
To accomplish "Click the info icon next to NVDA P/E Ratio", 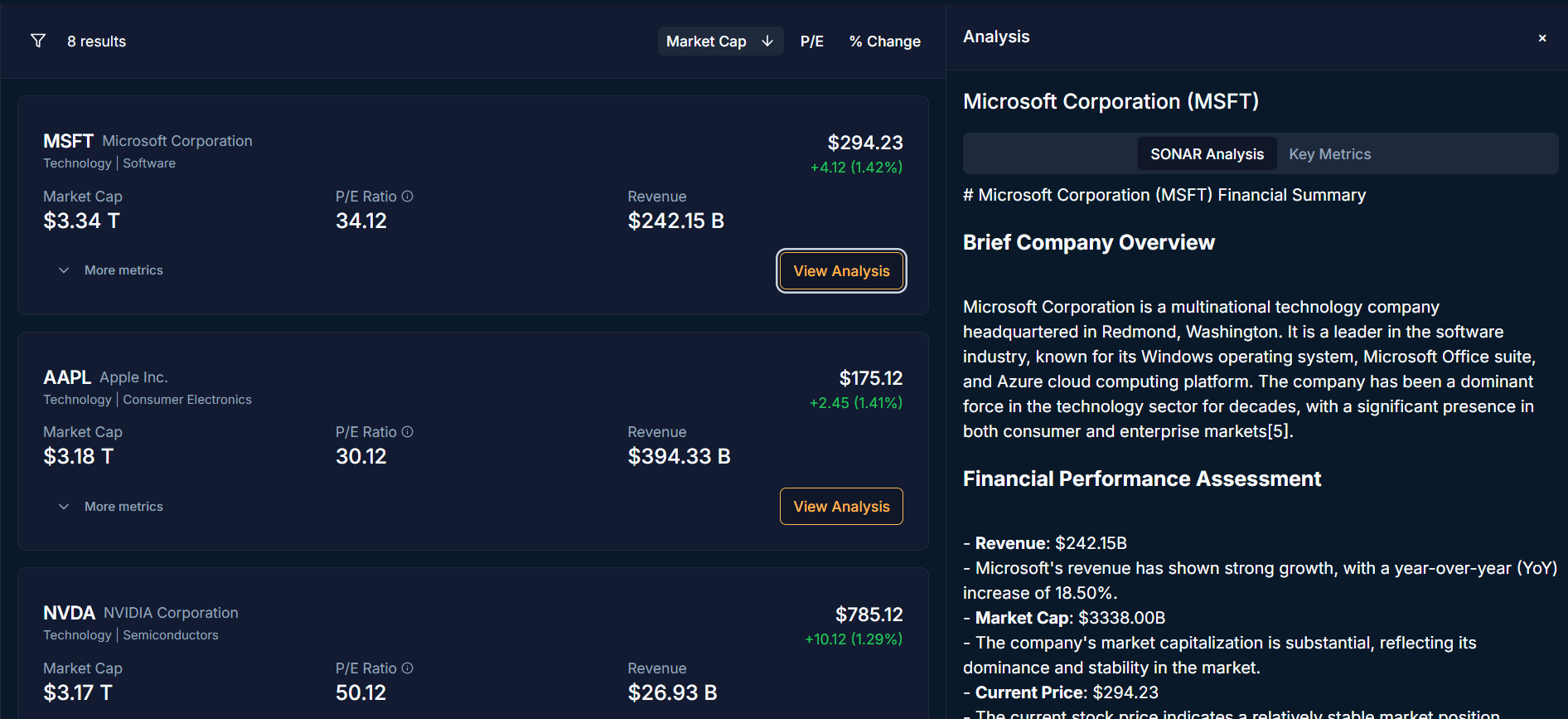I will coord(408,668).
